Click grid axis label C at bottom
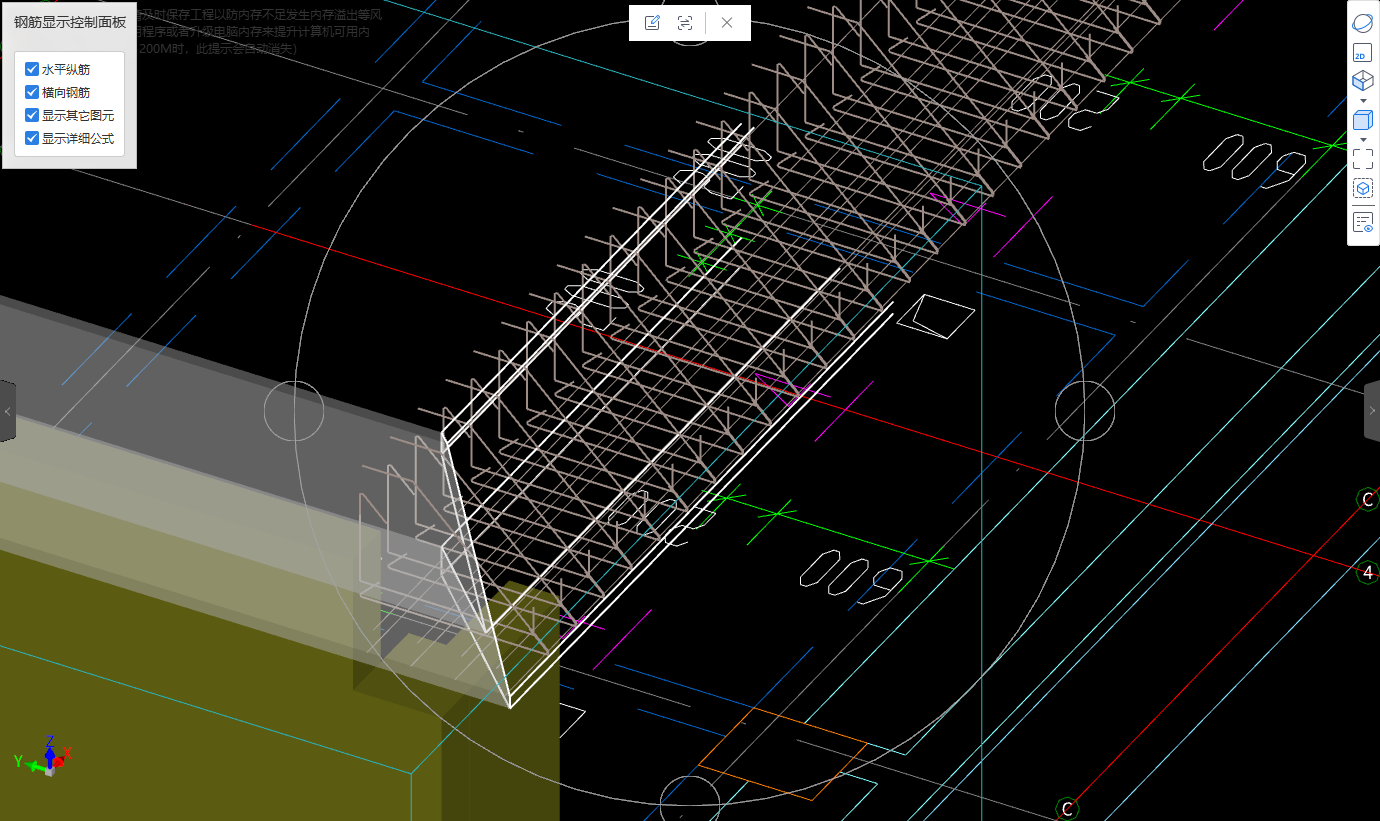This screenshot has height=821, width=1380. click(x=1067, y=809)
